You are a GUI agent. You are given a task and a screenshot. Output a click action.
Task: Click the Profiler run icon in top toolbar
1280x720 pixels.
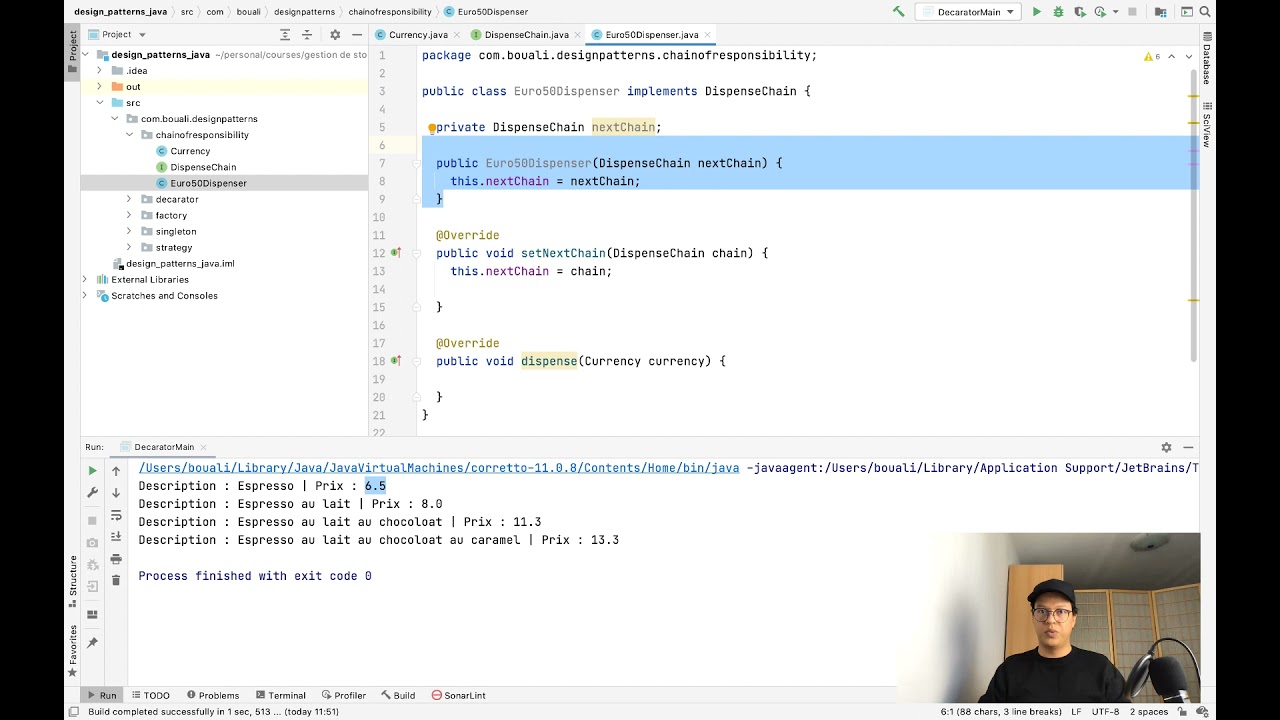(x=1099, y=12)
